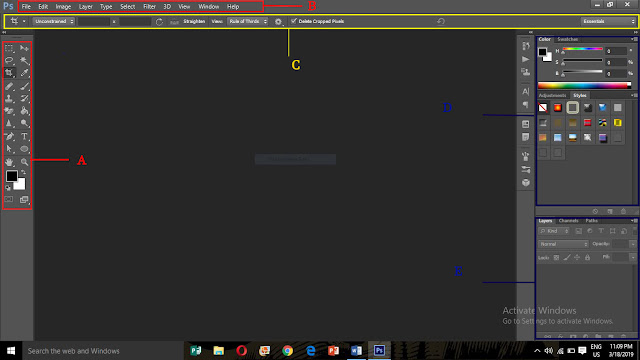The image size is (640, 360).
Task: Open the Rule of Thirds view dropdown
Action: point(247,21)
